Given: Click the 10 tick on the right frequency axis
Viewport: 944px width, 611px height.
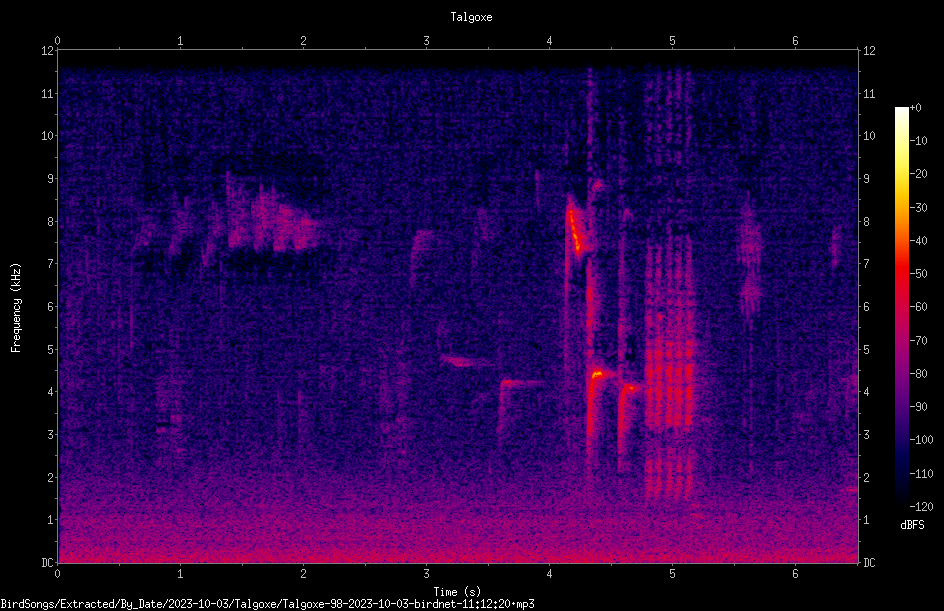Looking at the screenshot, I should pos(869,136).
